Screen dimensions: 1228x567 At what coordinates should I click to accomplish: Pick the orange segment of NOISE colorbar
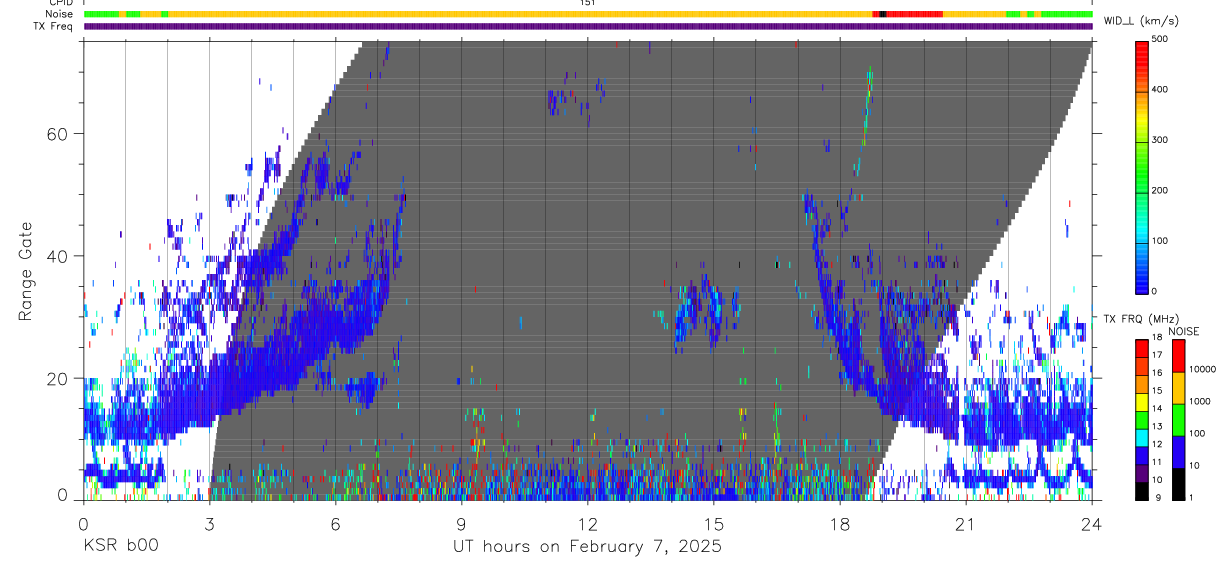(x=1178, y=388)
